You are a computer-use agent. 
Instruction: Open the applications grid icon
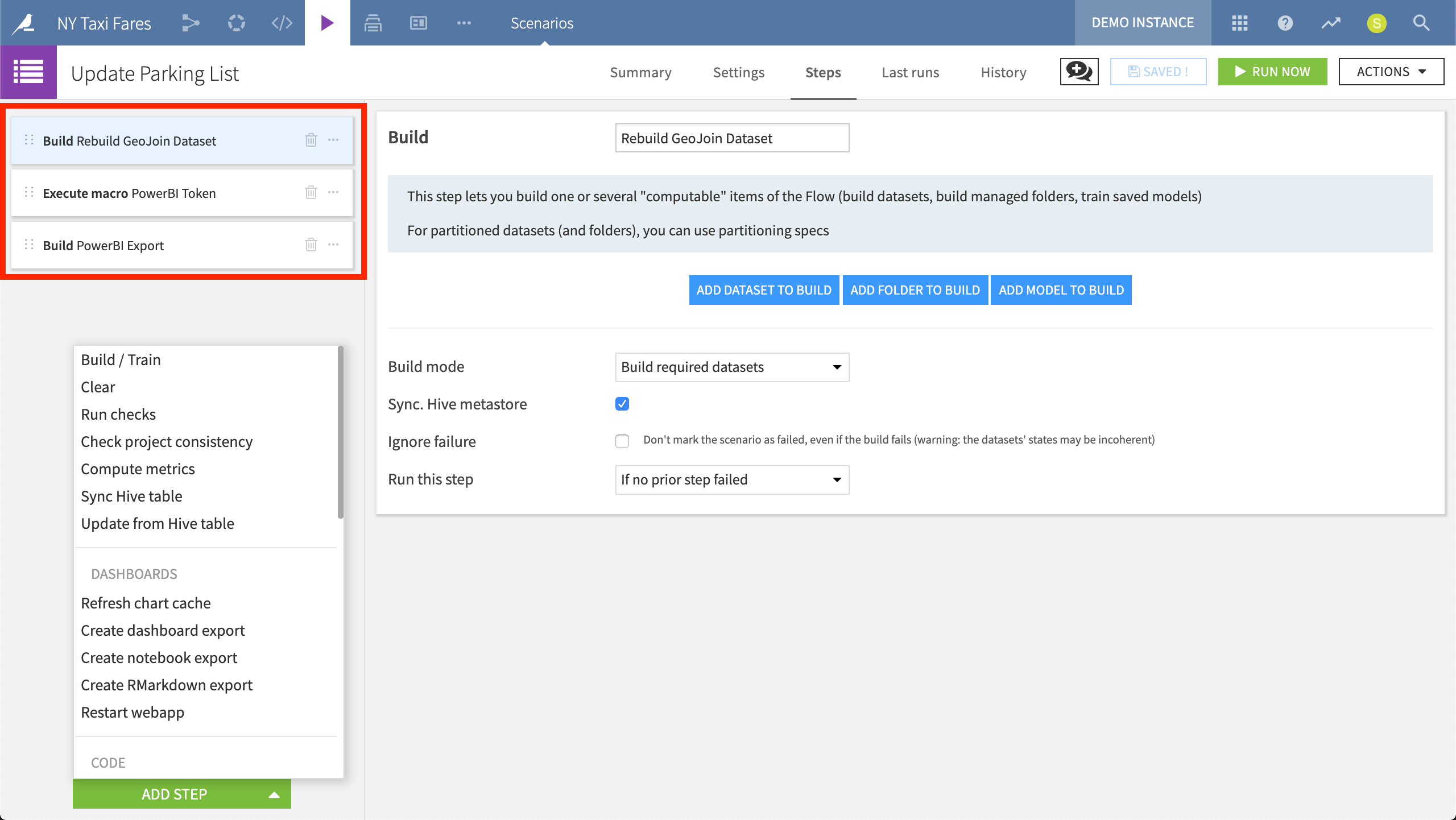pos(1239,23)
